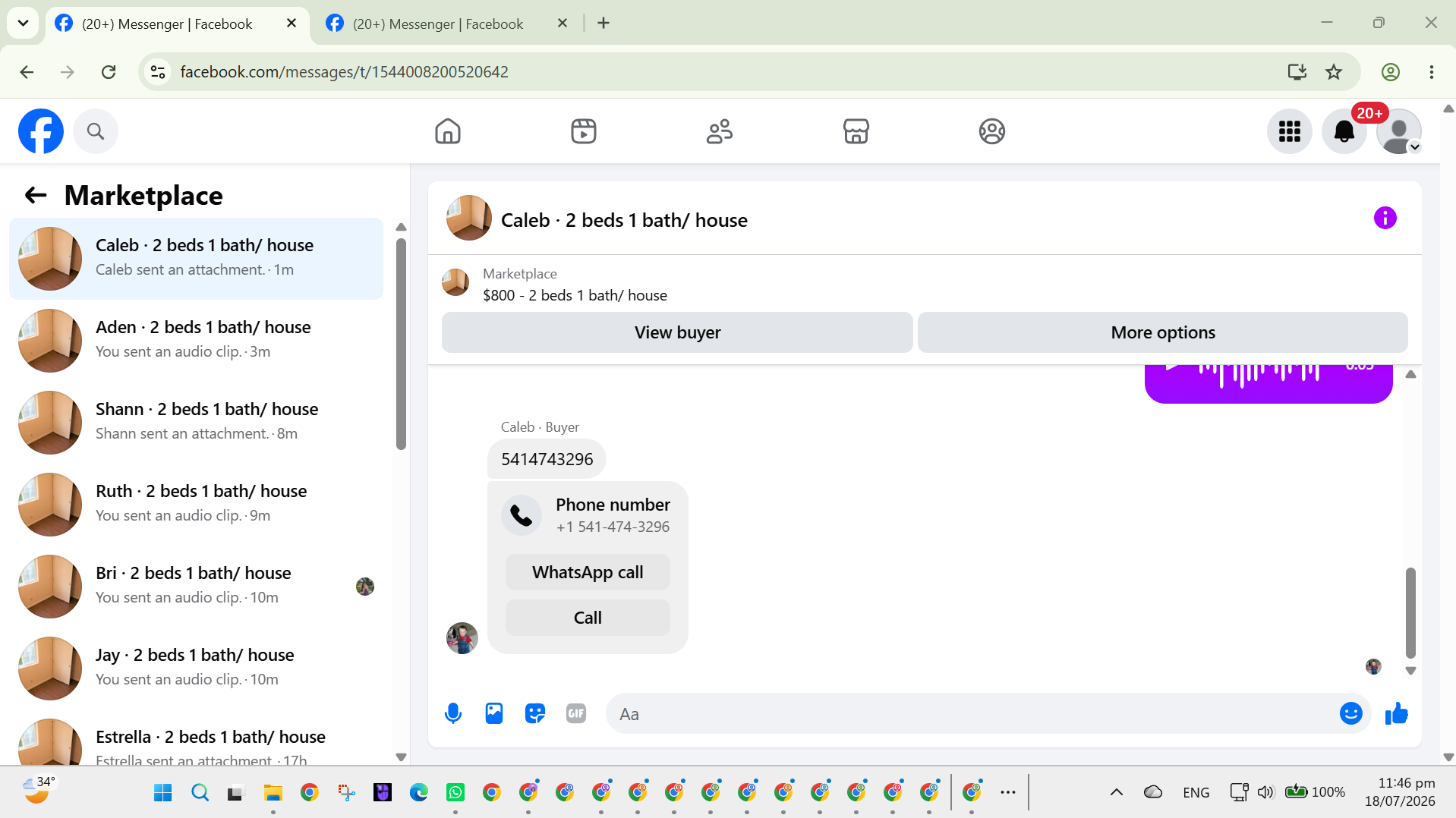This screenshot has width=1456, height=818.
Task: View site information icon
Action: [158, 72]
